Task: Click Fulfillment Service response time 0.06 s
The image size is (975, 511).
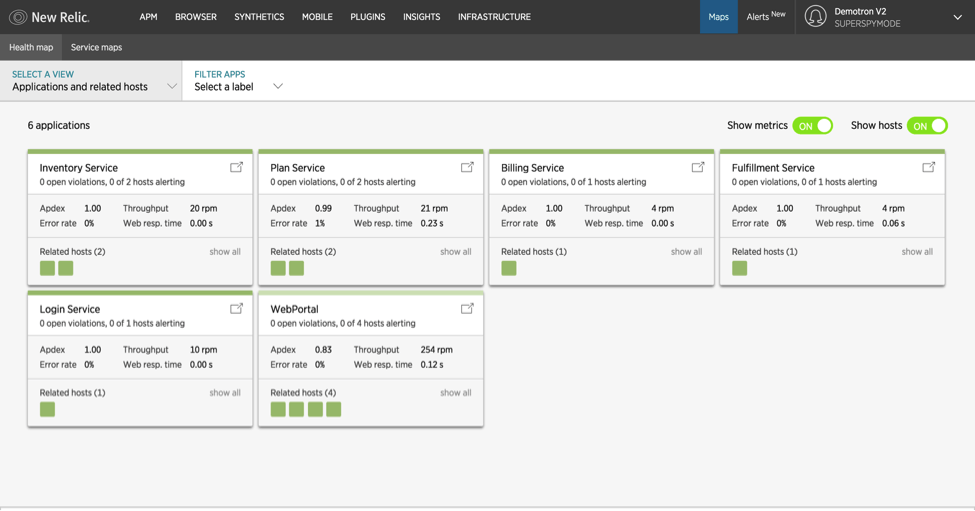Action: 894,224
